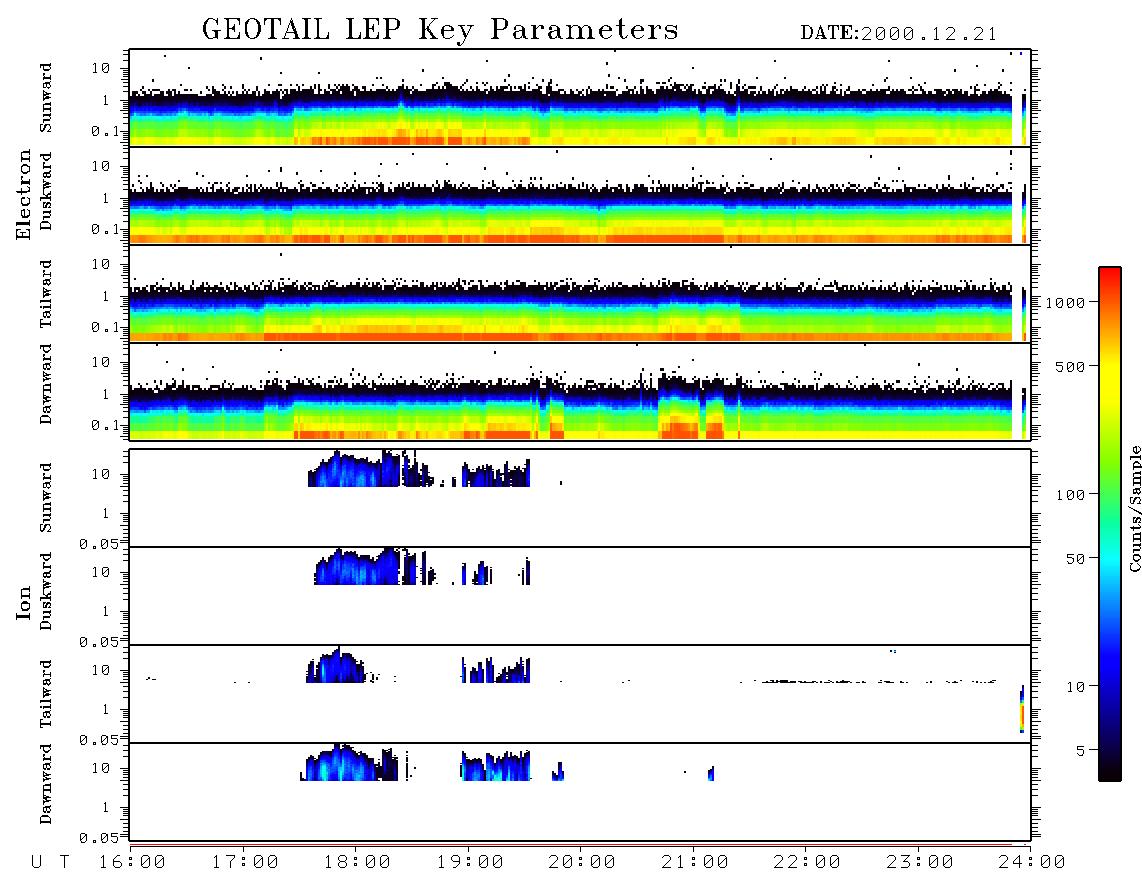Image resolution: width=1142 pixels, height=880 pixels.
Task: Click the '0.1' tick of Electron Sunward panel
Action: 105,131
